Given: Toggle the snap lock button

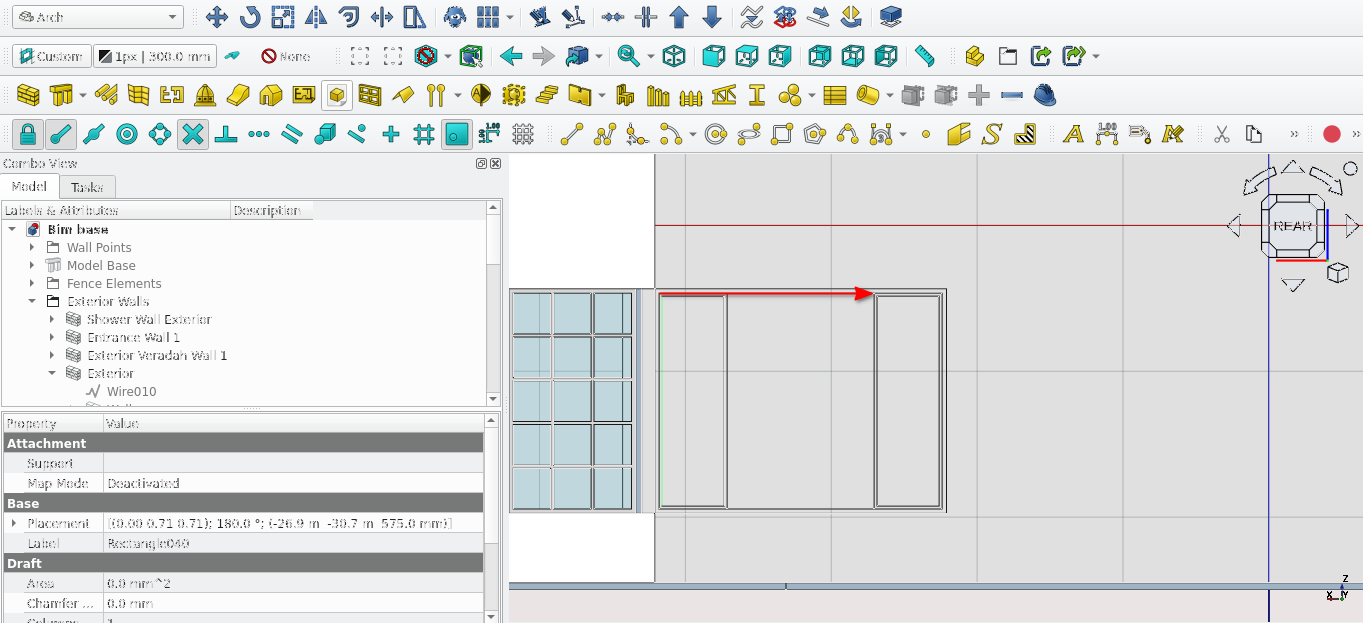Looking at the screenshot, I should tap(28, 134).
